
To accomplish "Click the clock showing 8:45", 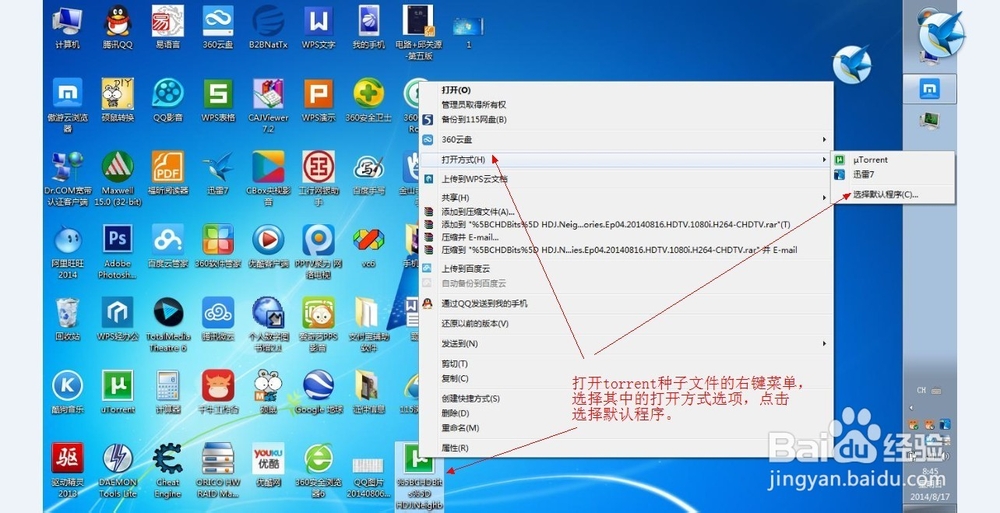I will click(929, 471).
